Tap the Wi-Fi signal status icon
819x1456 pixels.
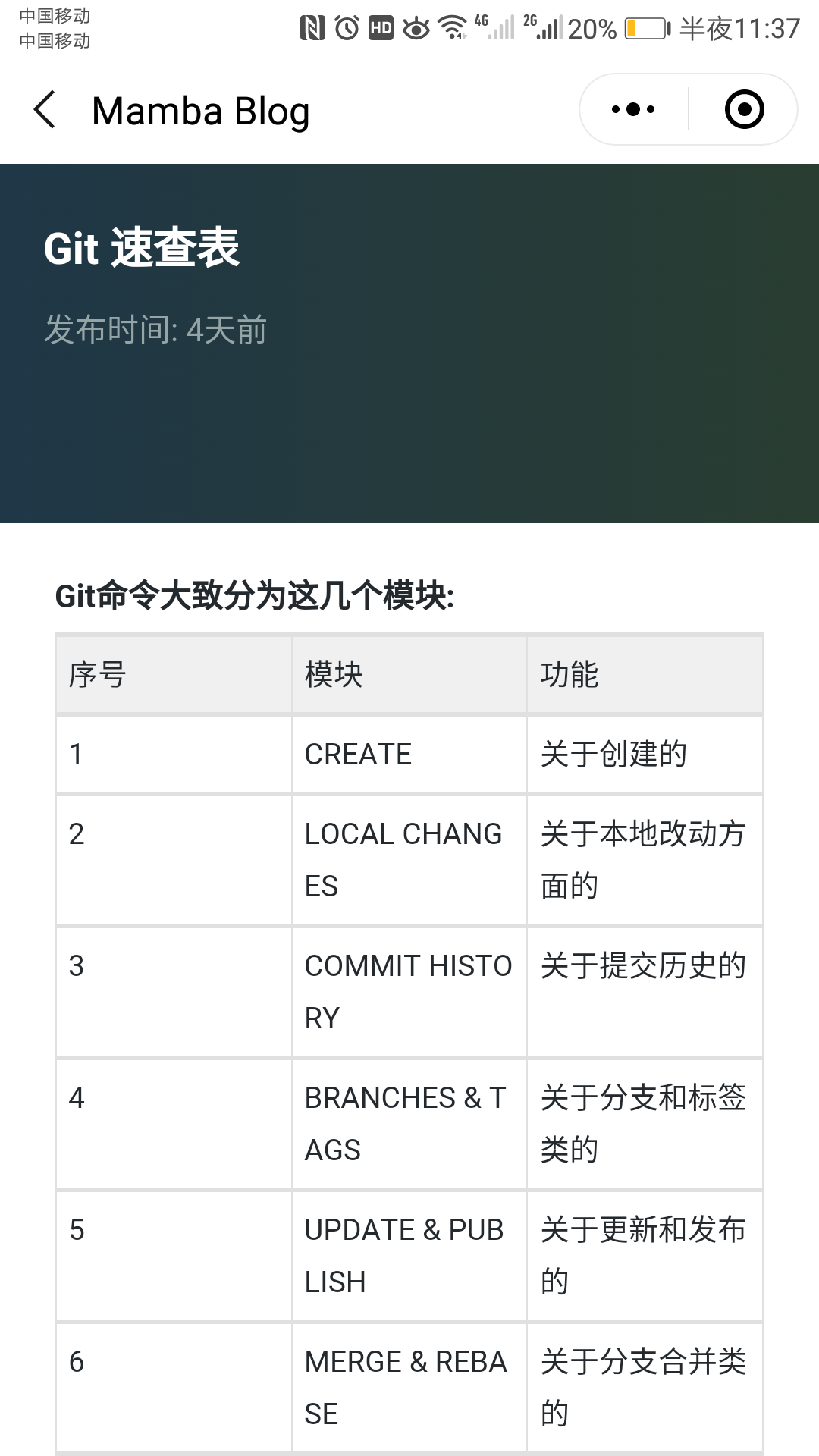453,28
